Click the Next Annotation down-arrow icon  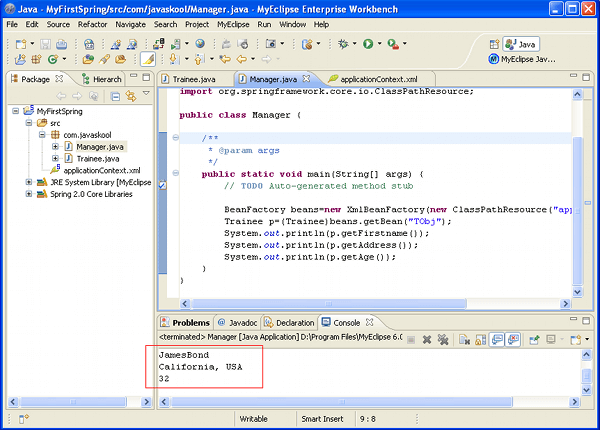click(x=174, y=59)
